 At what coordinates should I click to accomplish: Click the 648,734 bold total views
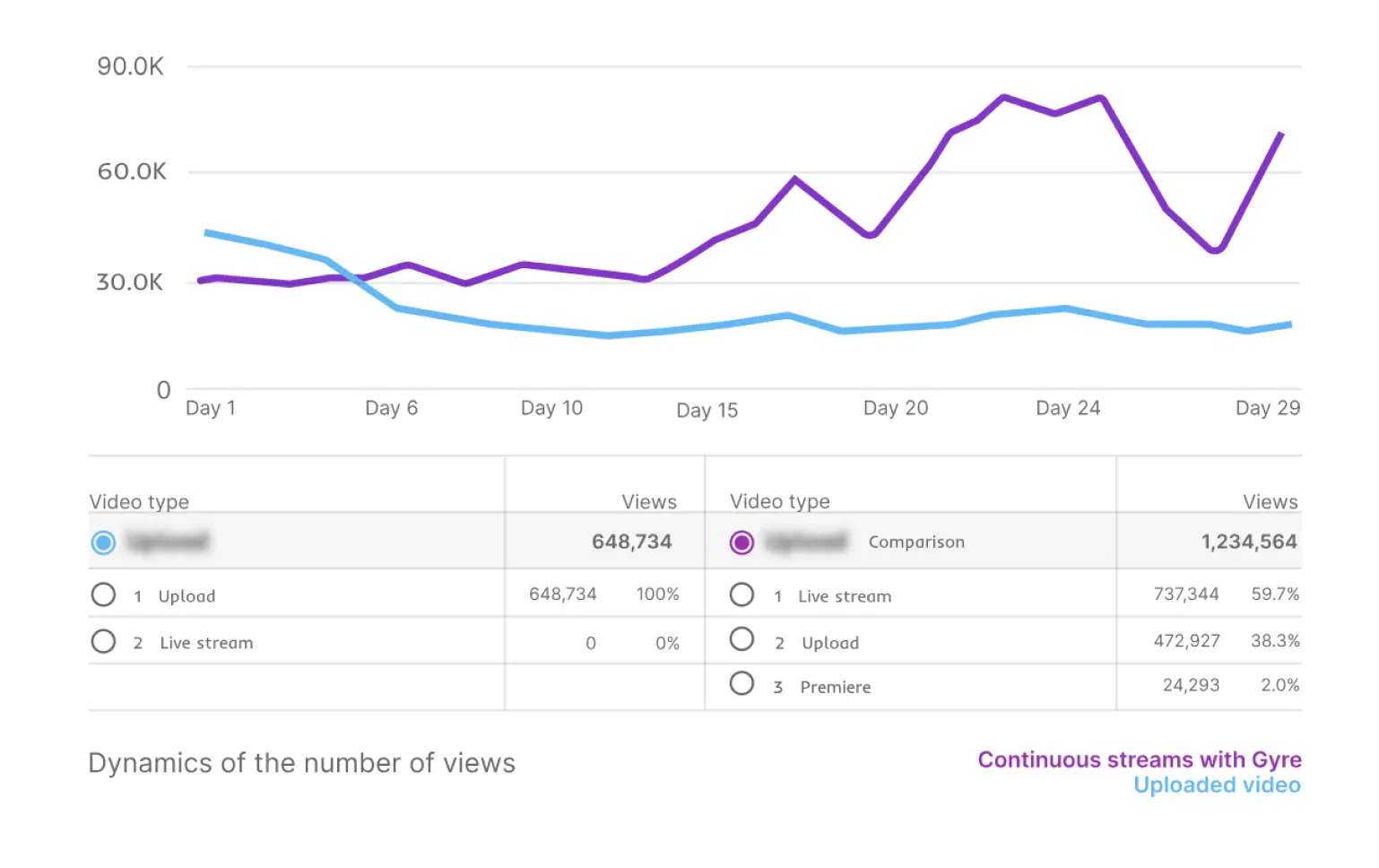coord(631,542)
